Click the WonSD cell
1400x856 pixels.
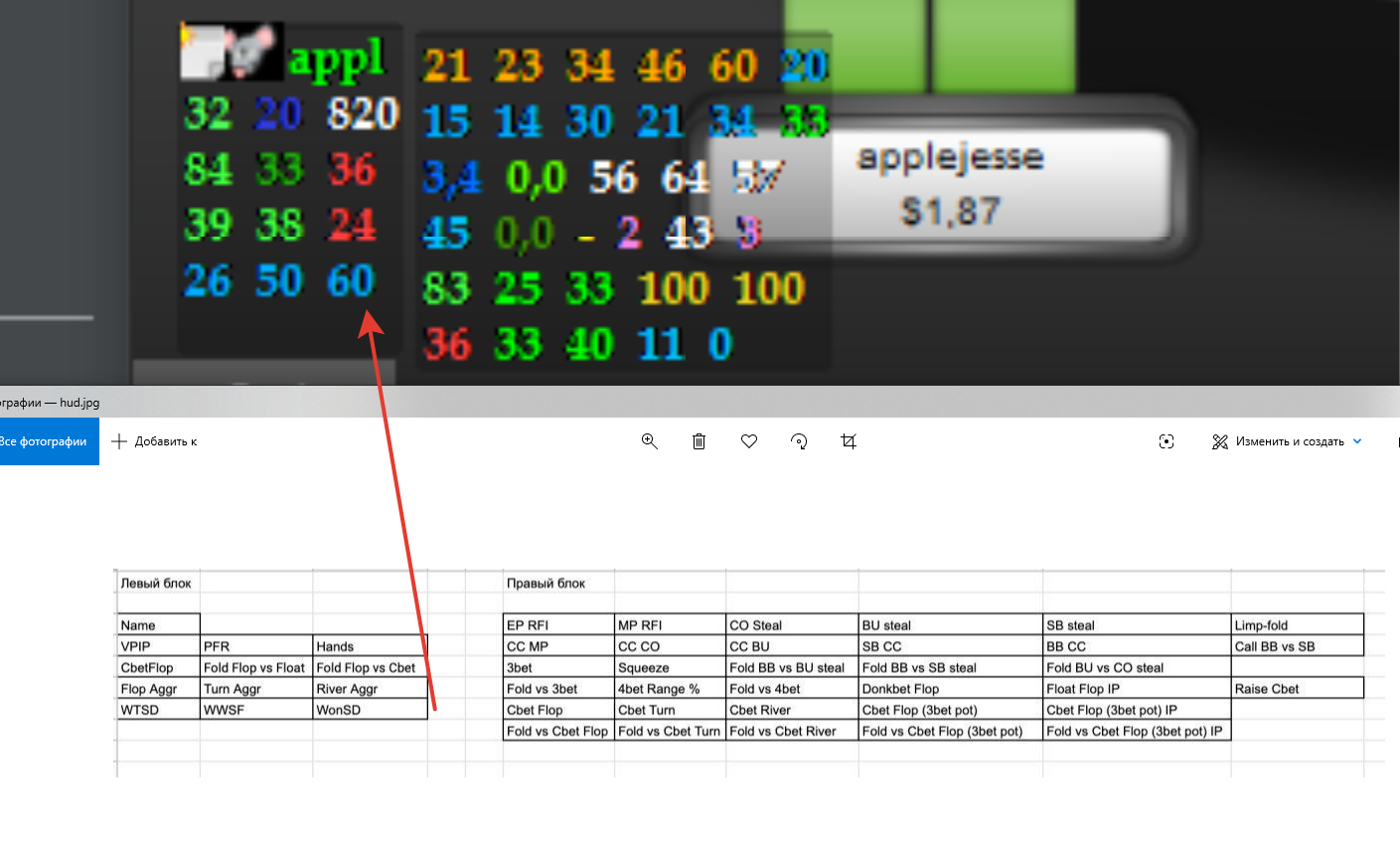click(x=370, y=710)
